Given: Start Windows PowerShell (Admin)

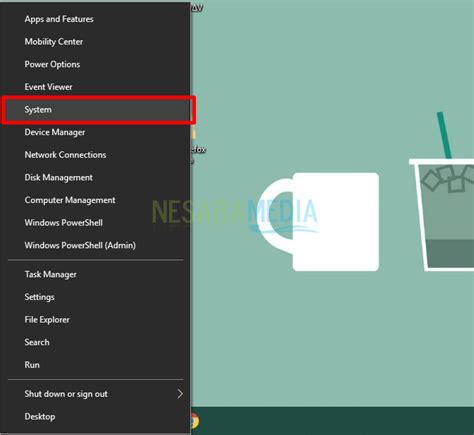Looking at the screenshot, I should pyautogui.click(x=95, y=246).
